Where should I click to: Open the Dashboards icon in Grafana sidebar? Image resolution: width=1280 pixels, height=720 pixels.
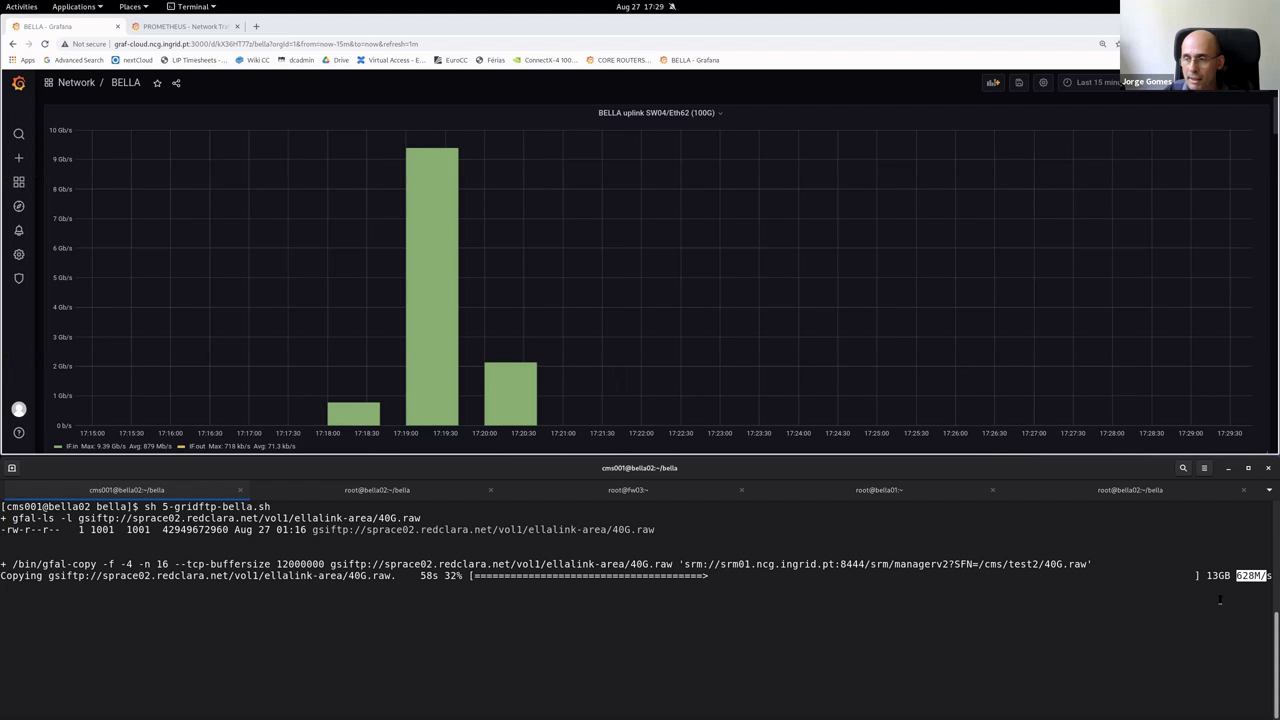[x=18, y=182]
